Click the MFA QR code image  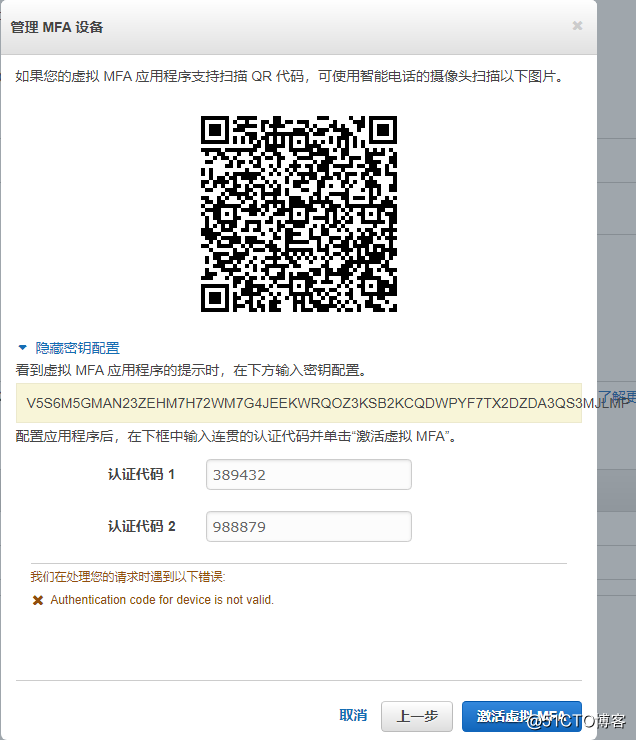coord(299,214)
